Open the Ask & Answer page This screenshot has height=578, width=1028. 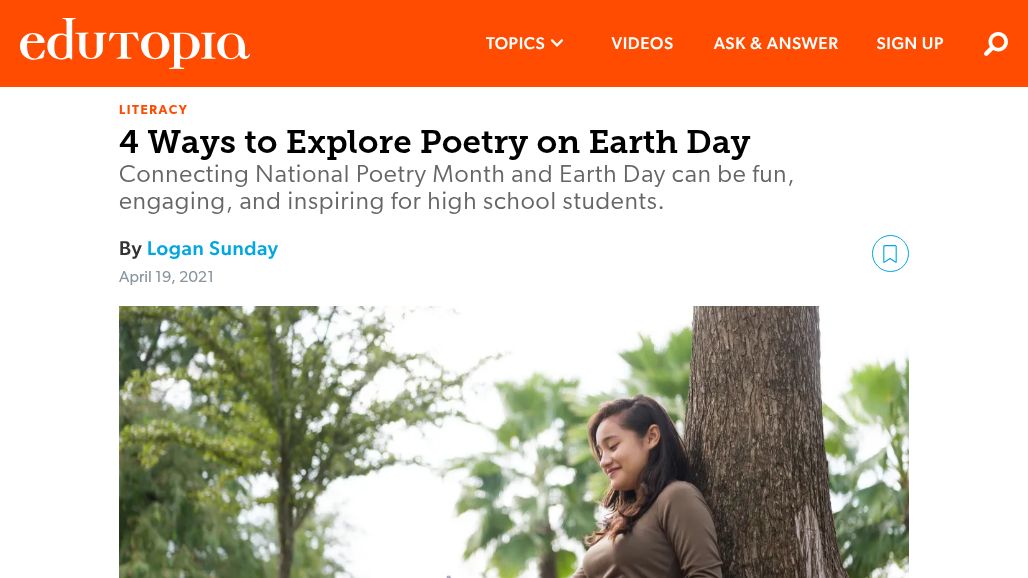[775, 44]
